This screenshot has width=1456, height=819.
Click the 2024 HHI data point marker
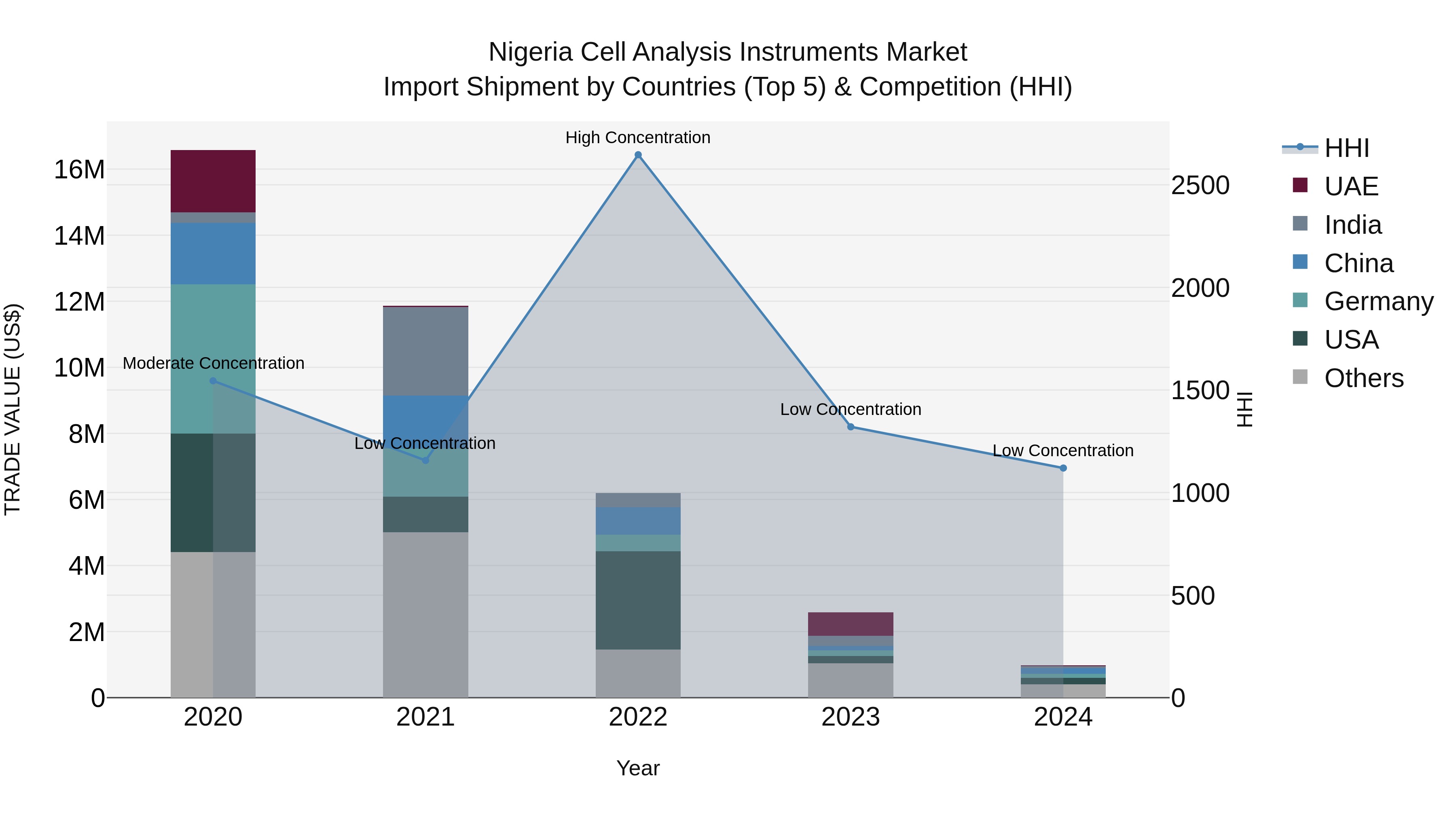click(x=1063, y=468)
